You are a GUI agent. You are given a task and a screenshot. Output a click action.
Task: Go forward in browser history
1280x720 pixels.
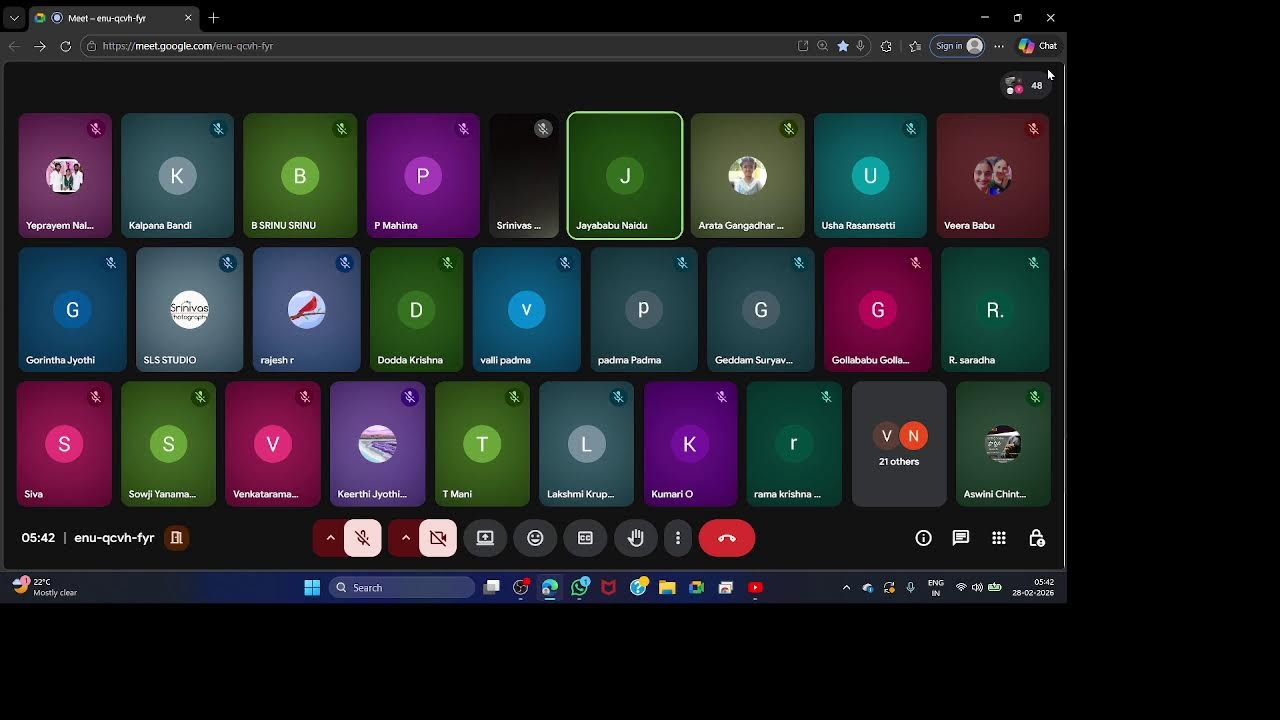click(x=40, y=46)
